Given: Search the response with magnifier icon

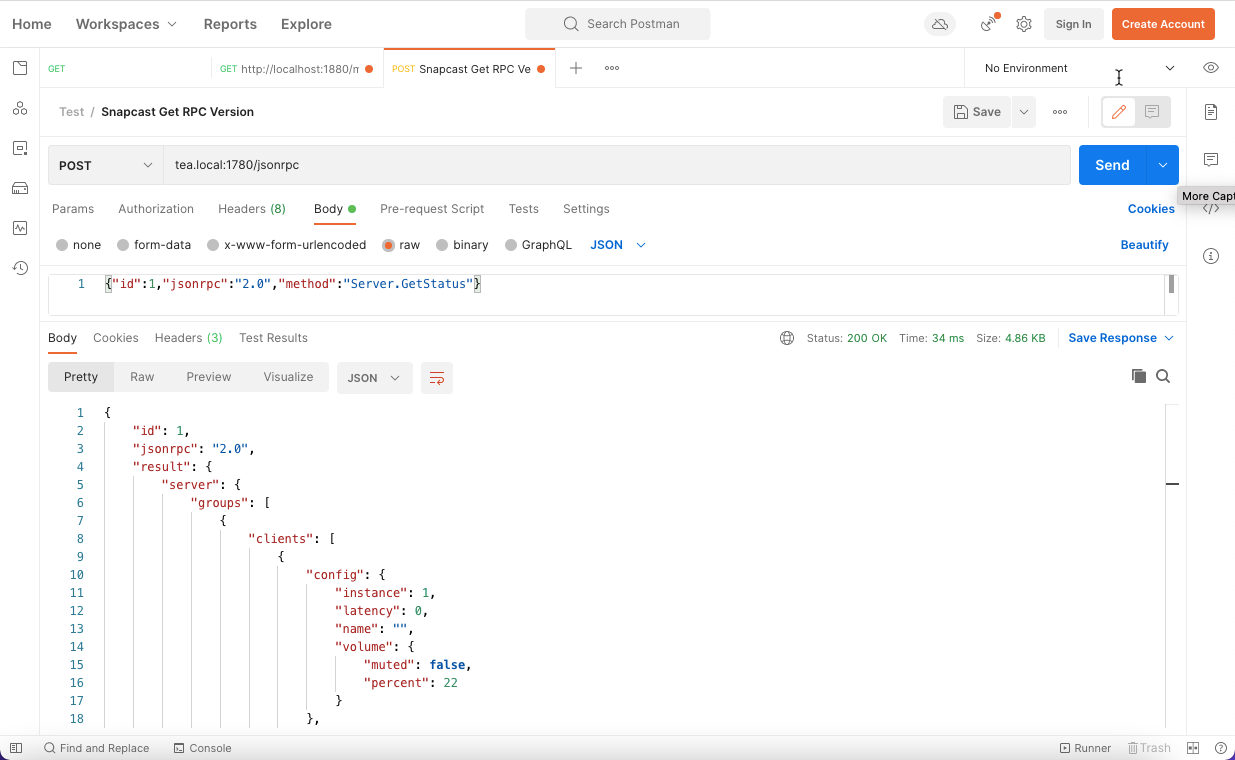Looking at the screenshot, I should click(1163, 377).
